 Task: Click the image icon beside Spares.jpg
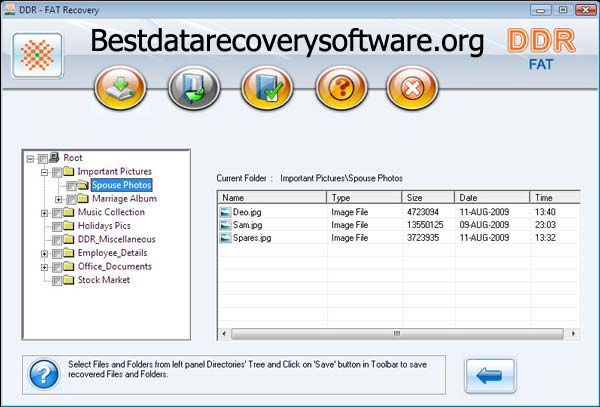point(226,238)
